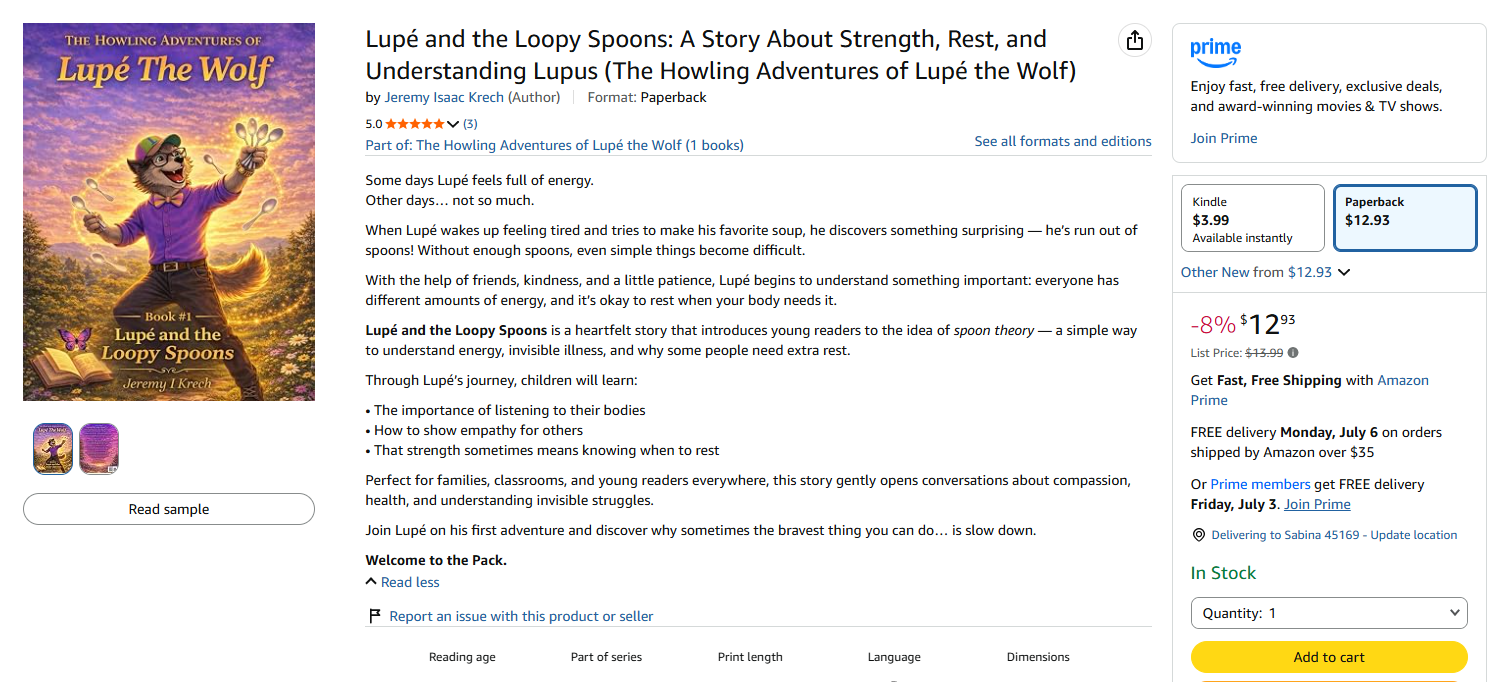Open the (3) reviews count link
This screenshot has height=682, width=1498.
point(470,124)
